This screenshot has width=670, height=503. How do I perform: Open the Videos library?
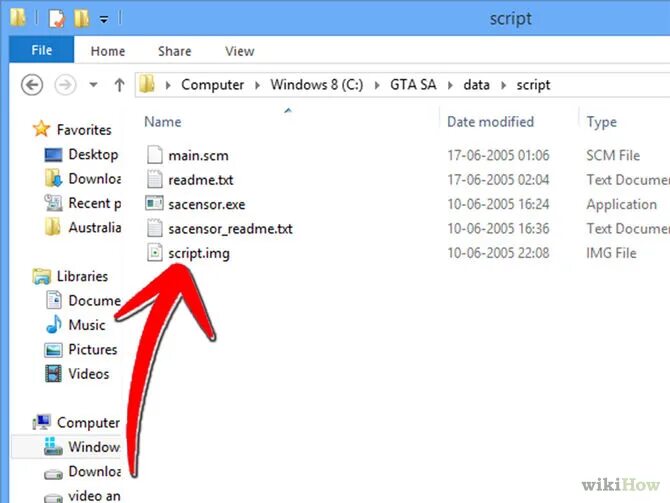click(89, 374)
